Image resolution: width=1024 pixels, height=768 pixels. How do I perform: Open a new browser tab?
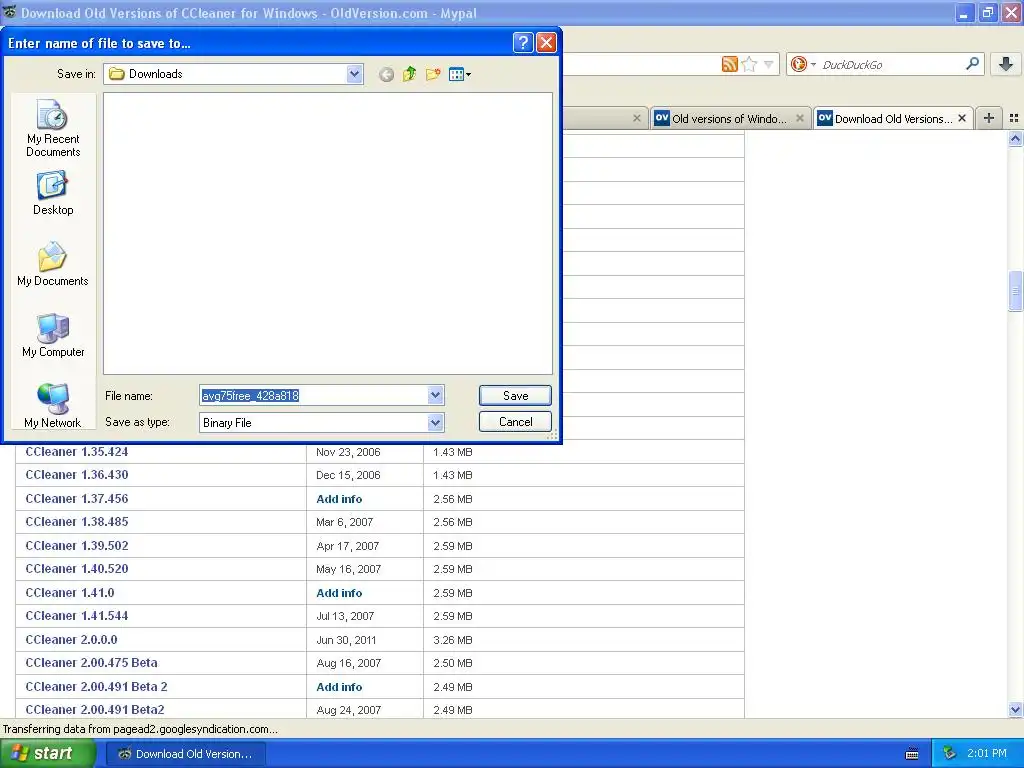[989, 118]
